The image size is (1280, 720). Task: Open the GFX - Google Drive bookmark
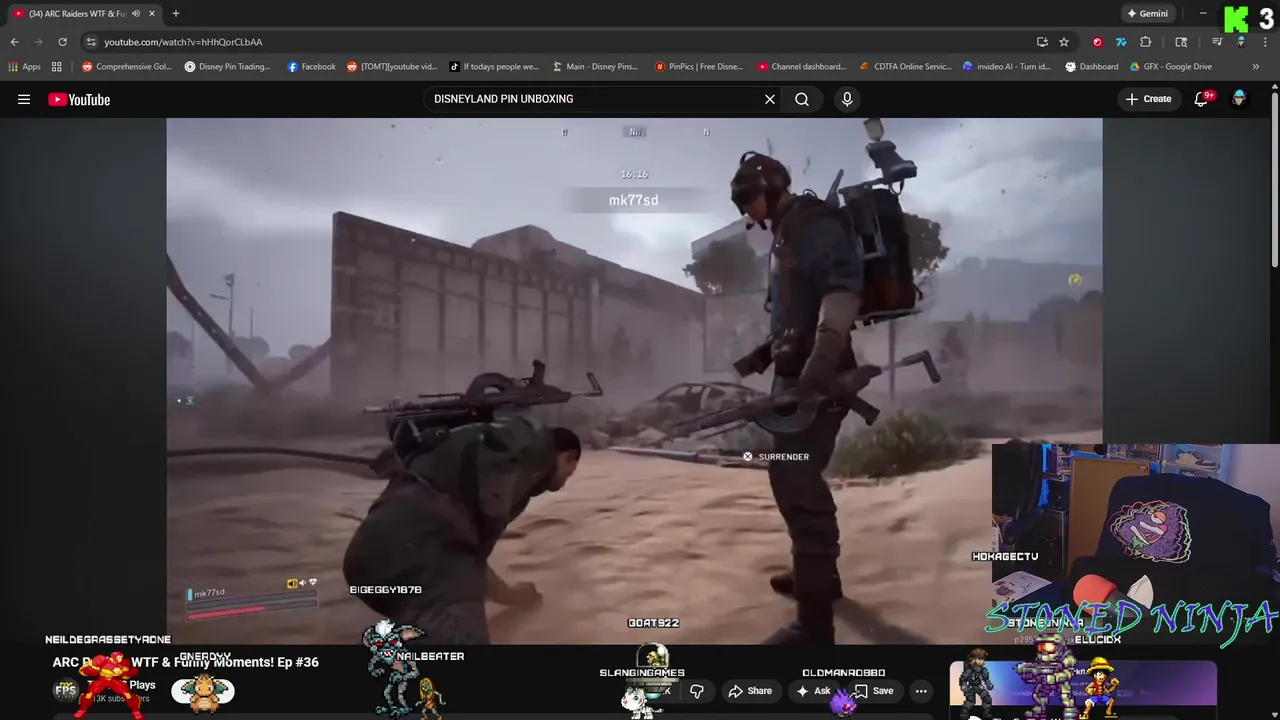(1170, 67)
